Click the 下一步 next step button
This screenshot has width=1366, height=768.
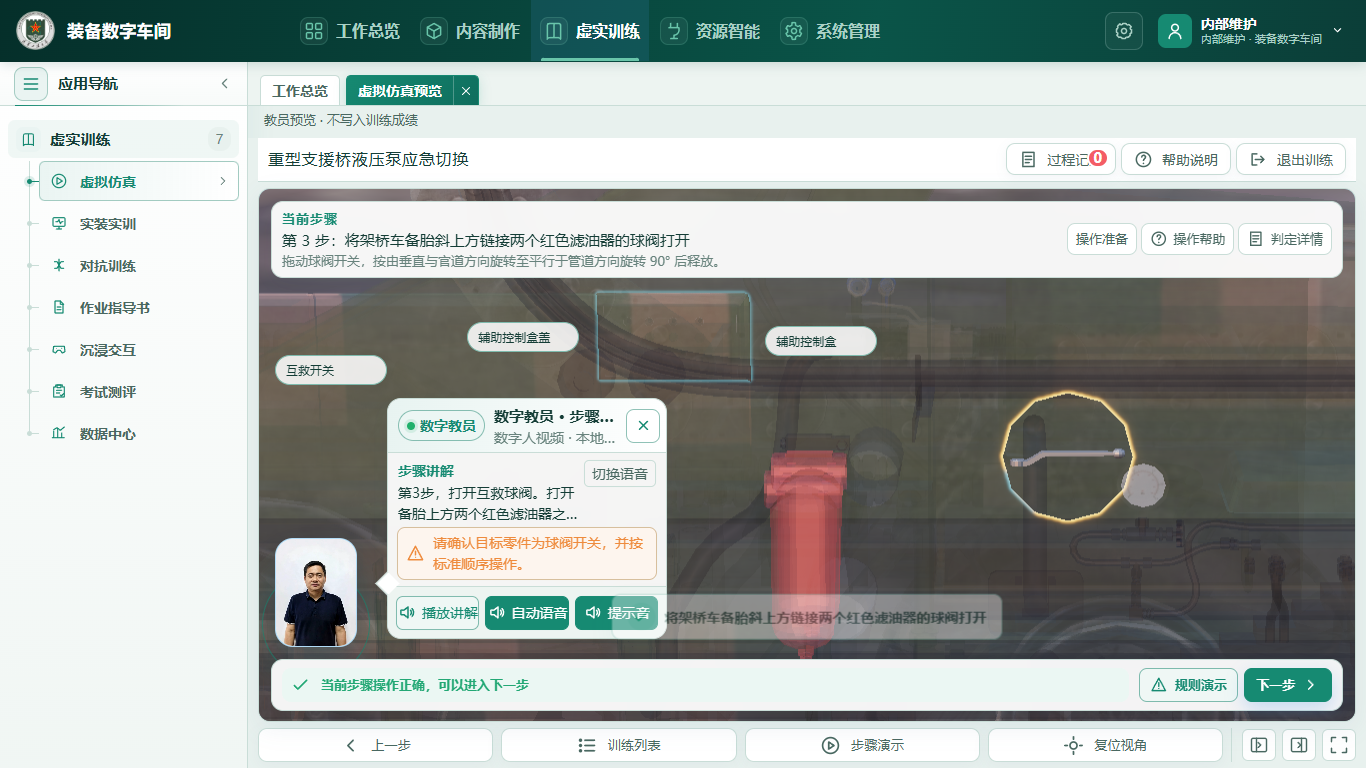tap(1288, 685)
